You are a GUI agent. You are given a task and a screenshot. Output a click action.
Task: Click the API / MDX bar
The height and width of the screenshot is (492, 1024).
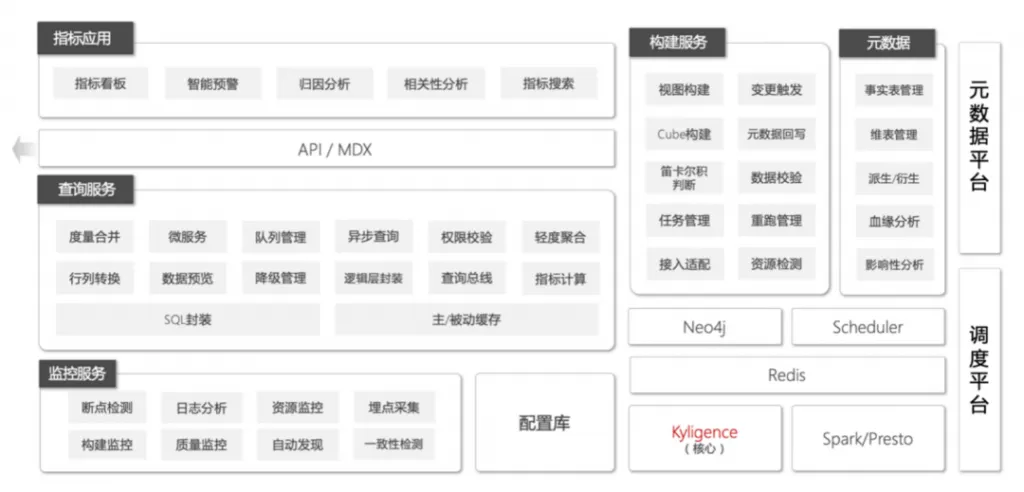(x=326, y=150)
